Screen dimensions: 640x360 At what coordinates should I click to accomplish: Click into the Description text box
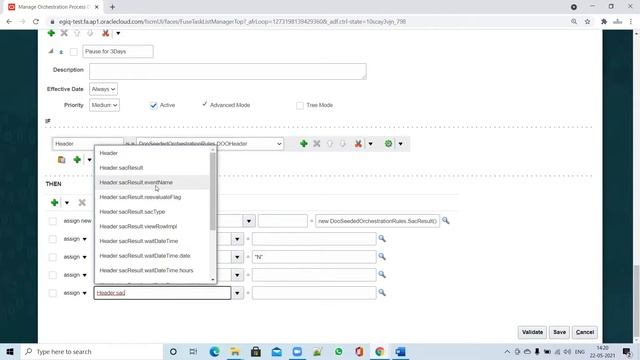(x=228, y=71)
